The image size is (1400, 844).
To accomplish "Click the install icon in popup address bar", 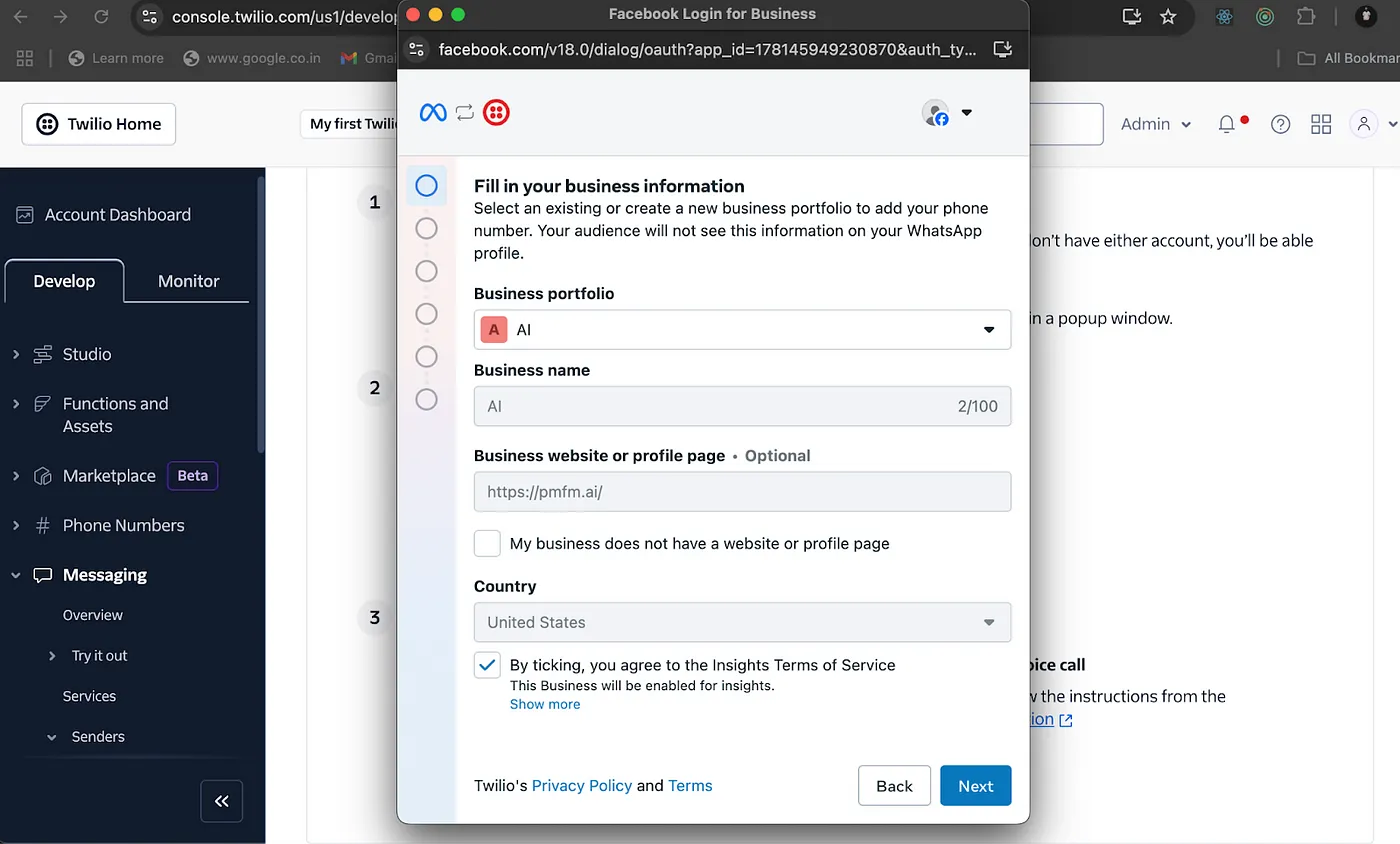I will coord(1003,49).
